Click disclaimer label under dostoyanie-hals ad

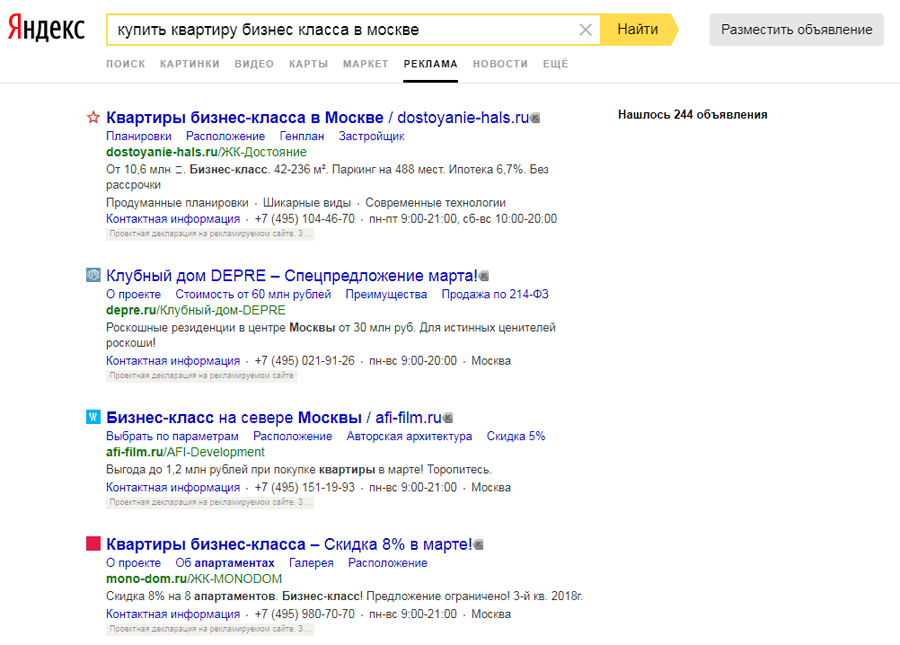(x=210, y=234)
